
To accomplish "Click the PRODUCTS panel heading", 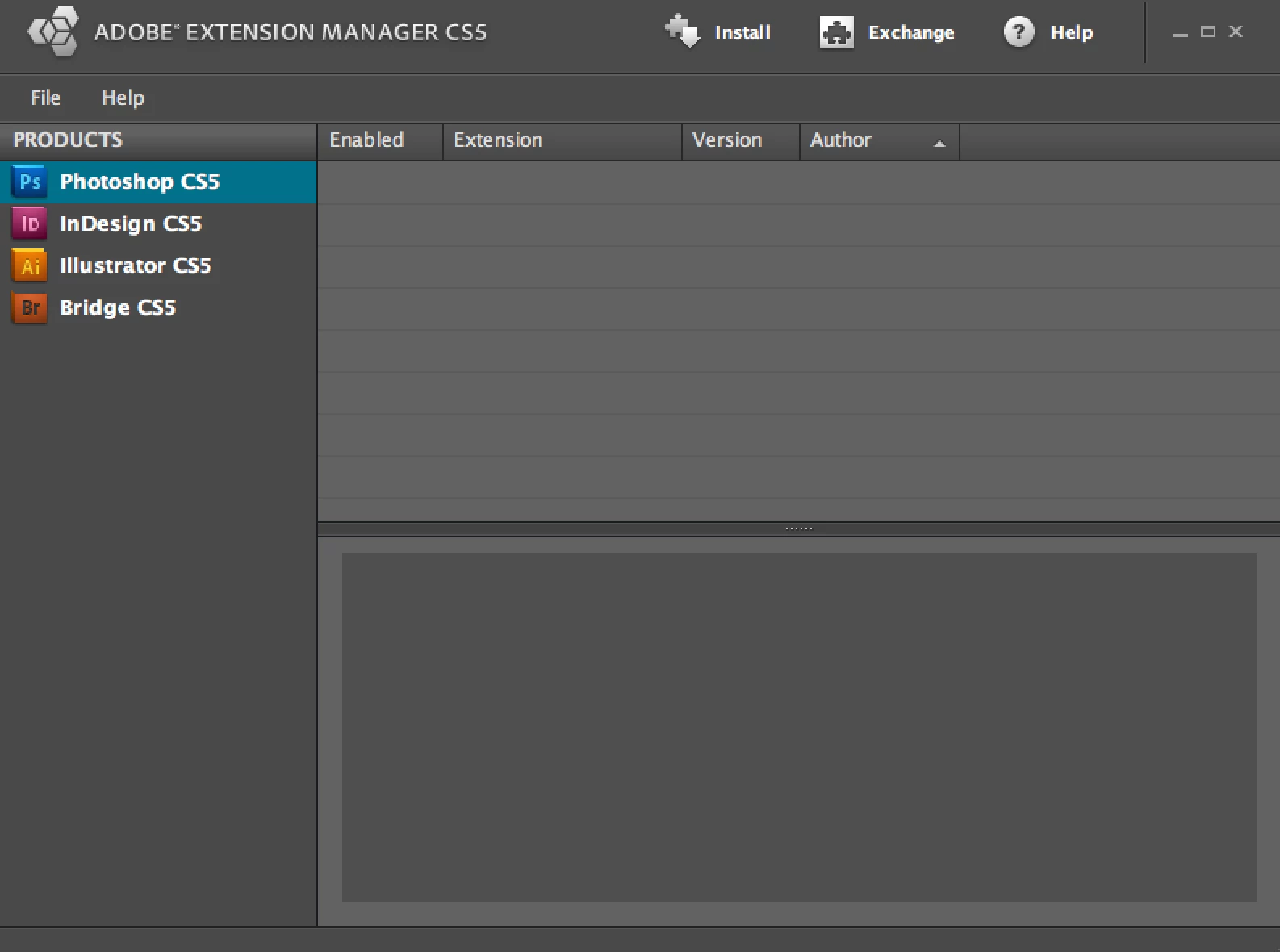I will point(68,140).
